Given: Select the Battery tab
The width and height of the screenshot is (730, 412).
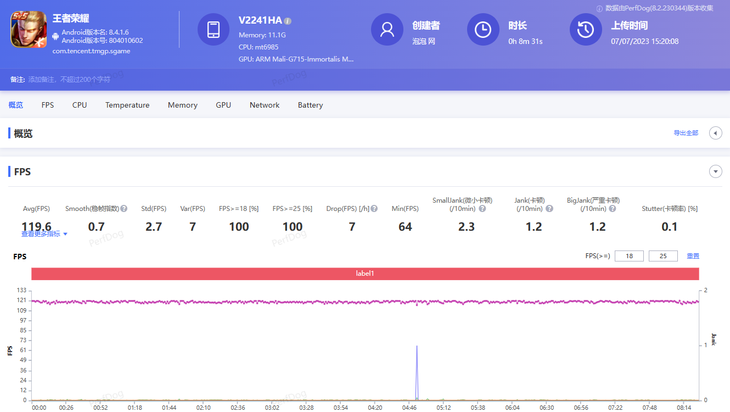Looking at the screenshot, I should pos(310,105).
